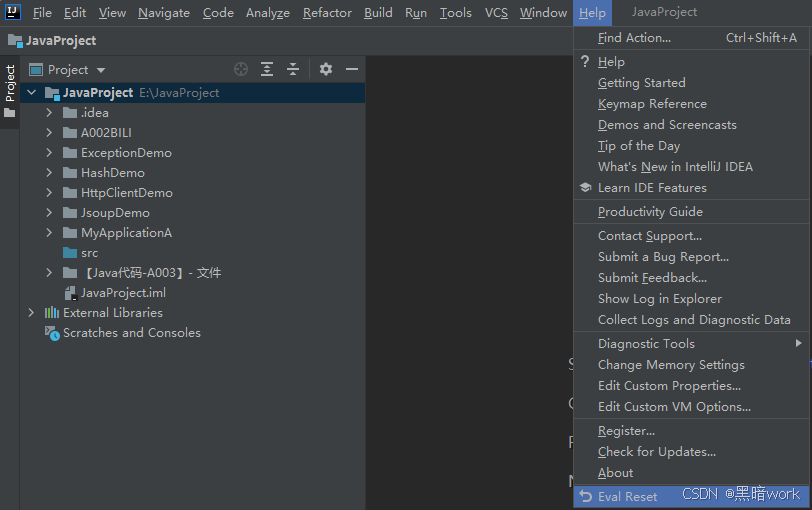This screenshot has height=510, width=812.
Task: Choose Check for Updates...
Action: click(x=691, y=451)
